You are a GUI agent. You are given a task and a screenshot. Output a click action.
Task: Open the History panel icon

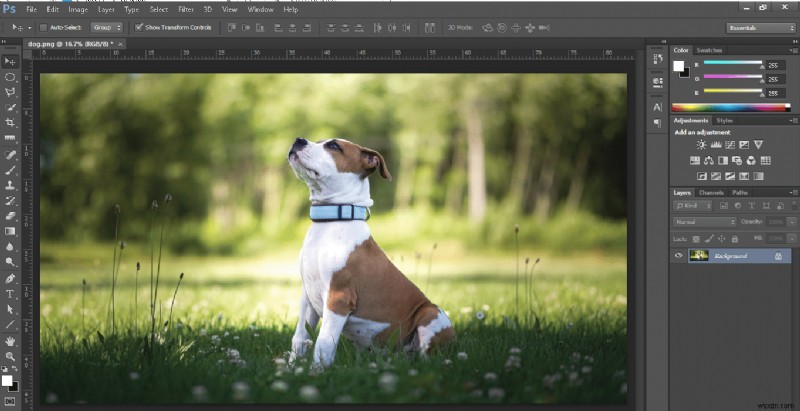(658, 59)
